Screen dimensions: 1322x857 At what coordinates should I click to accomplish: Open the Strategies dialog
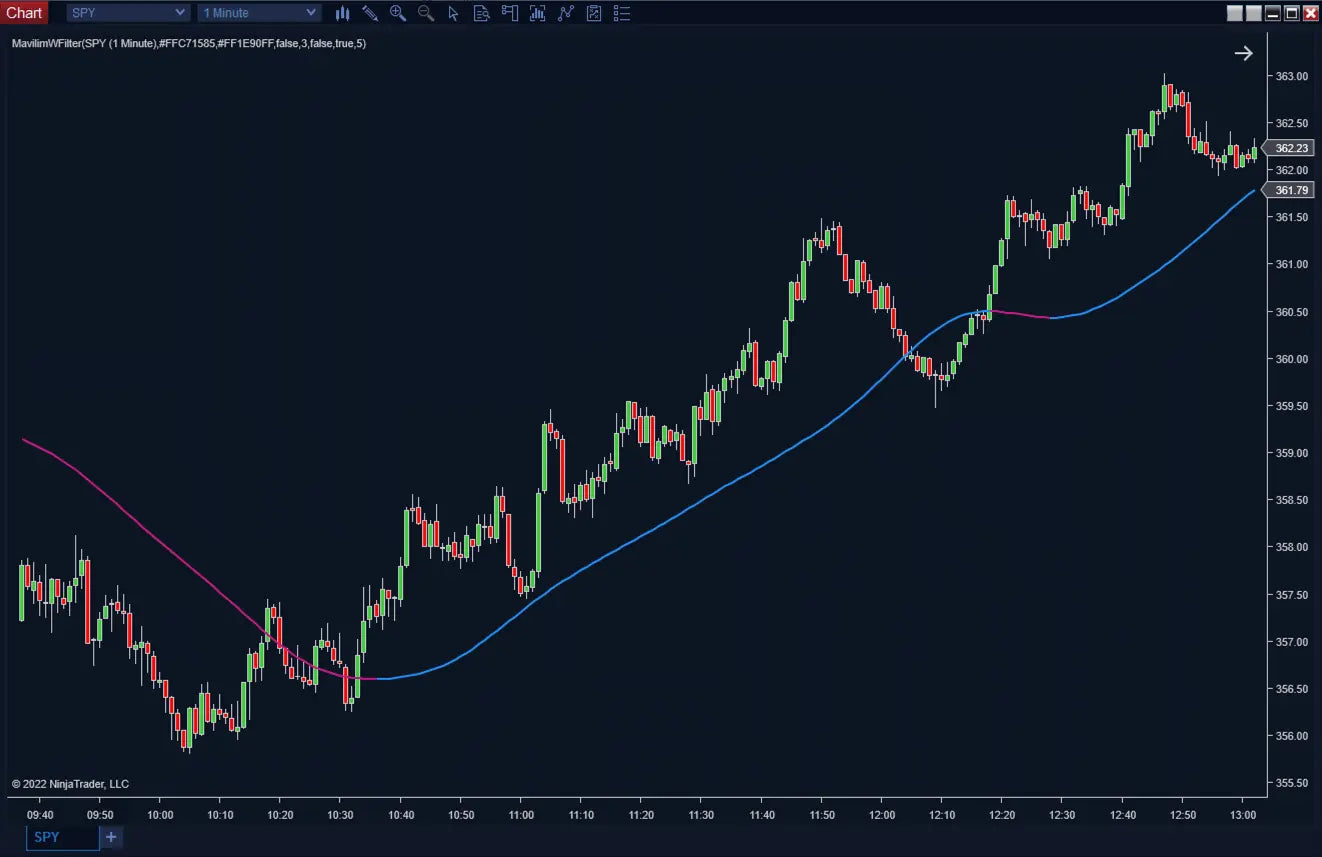click(x=594, y=13)
